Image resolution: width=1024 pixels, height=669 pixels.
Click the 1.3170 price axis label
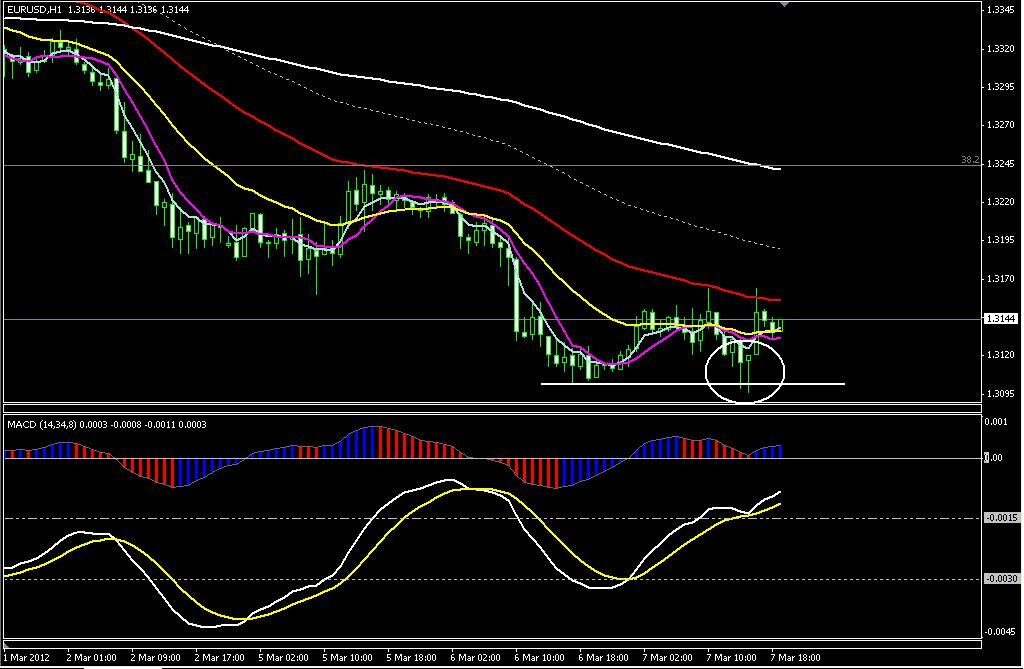coord(1000,279)
